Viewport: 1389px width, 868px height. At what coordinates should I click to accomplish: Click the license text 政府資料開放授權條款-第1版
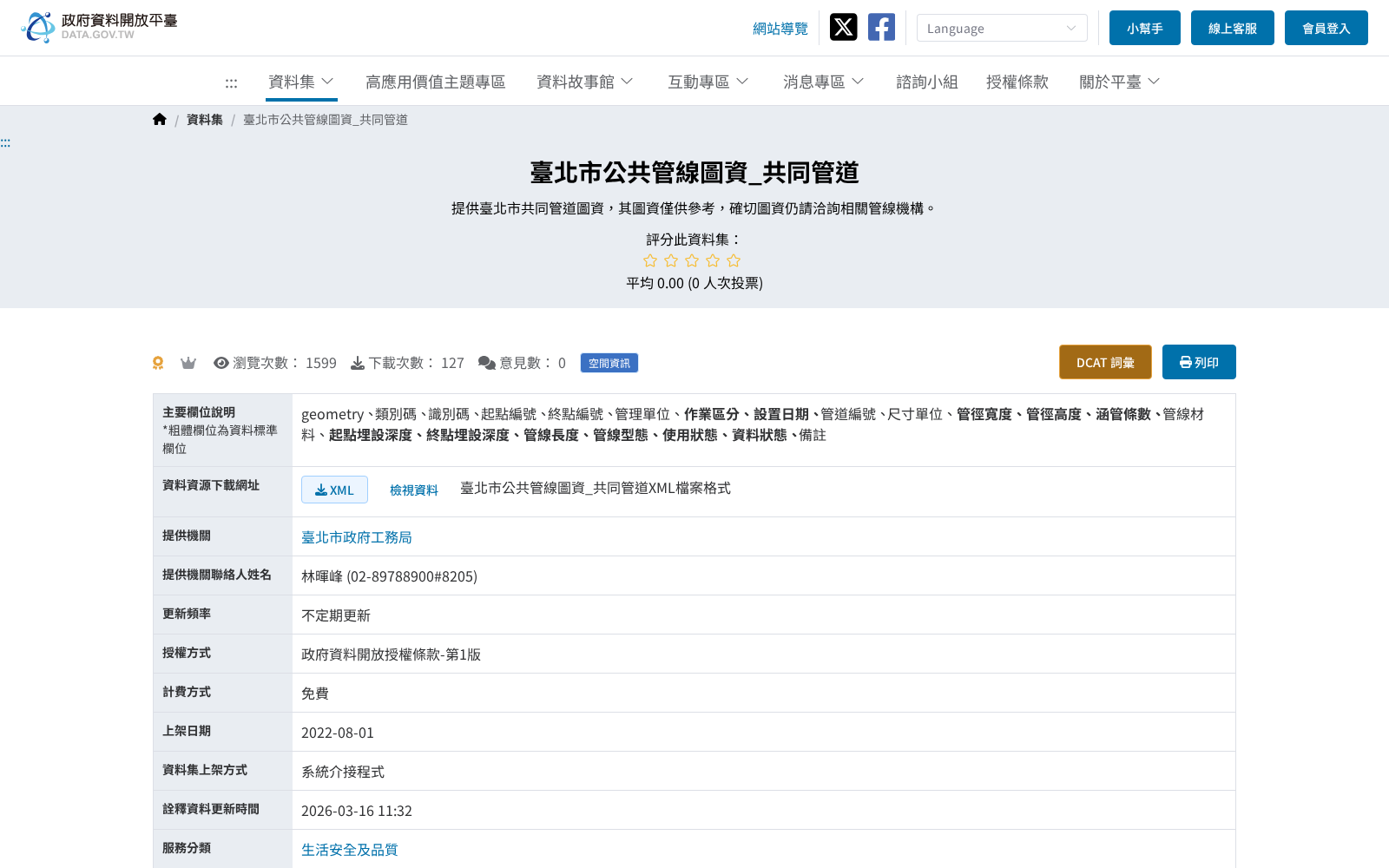(x=391, y=654)
